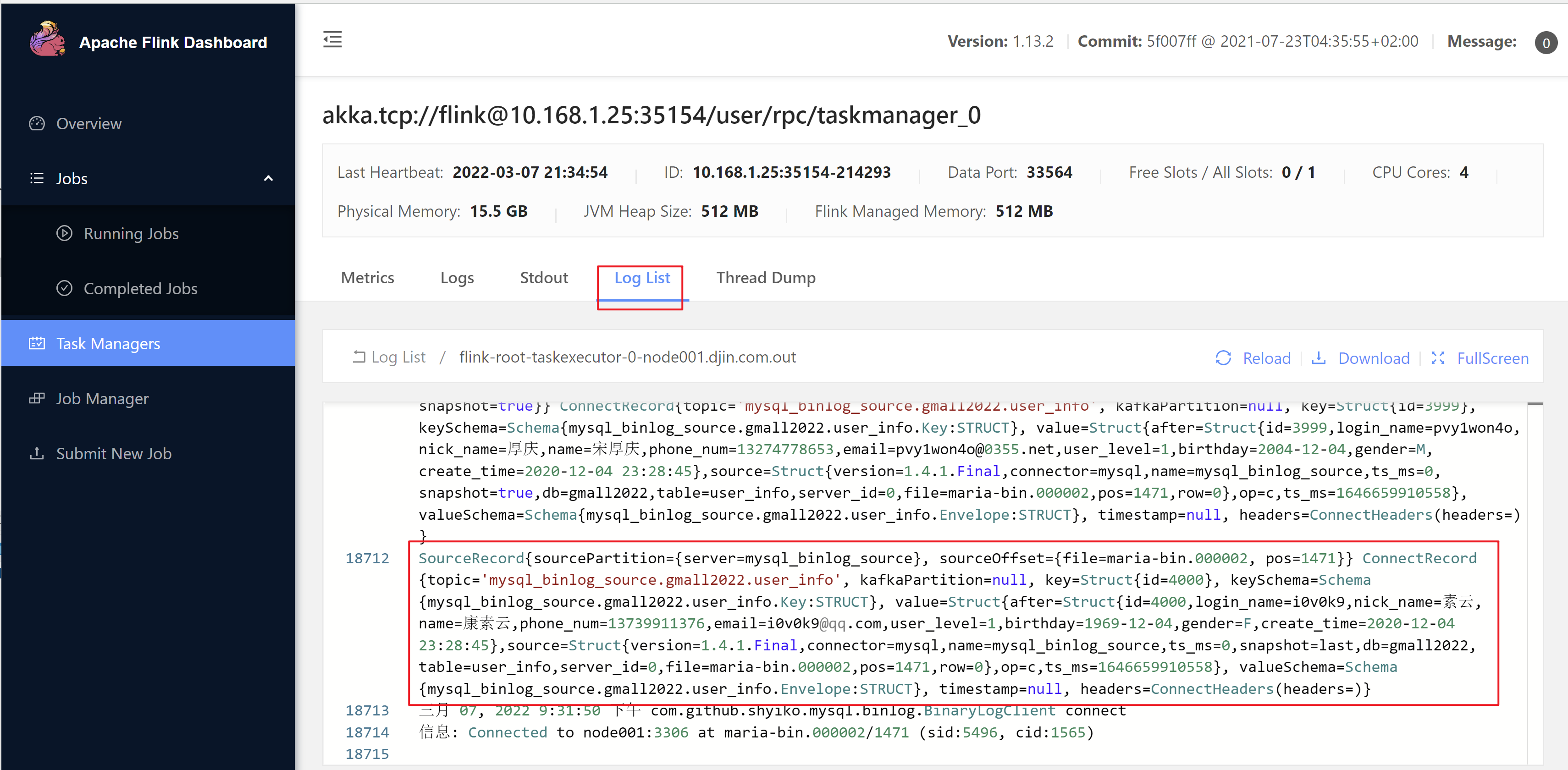This screenshot has width=1568, height=770.
Task: Click the Download arrow icon
Action: pos(1319,358)
